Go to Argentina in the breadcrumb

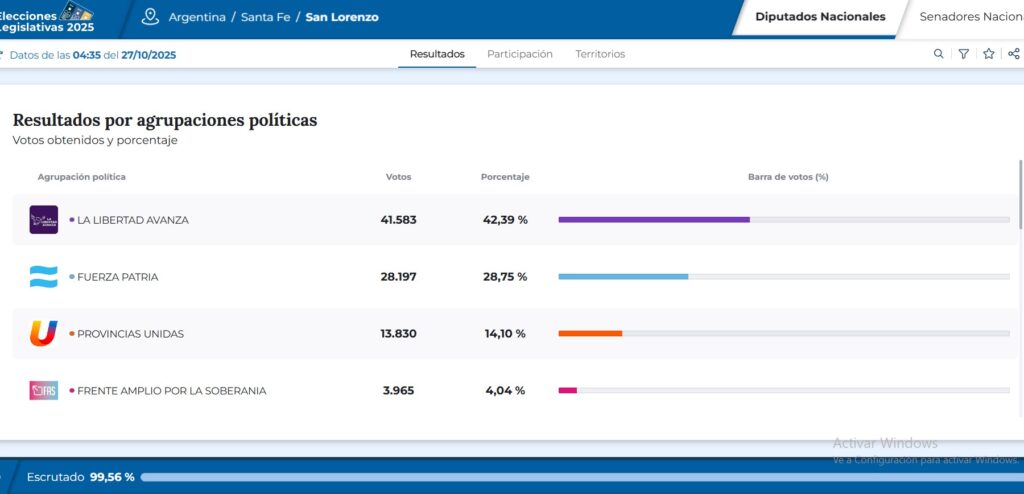(198, 17)
